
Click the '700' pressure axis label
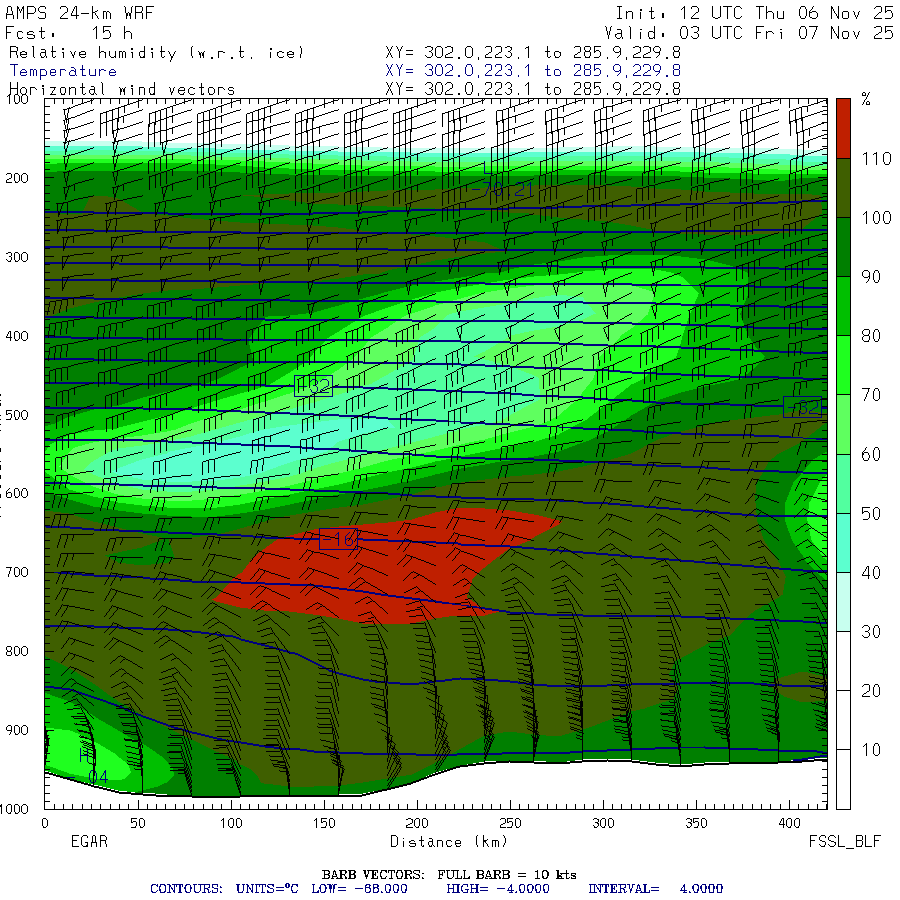click(x=17, y=572)
